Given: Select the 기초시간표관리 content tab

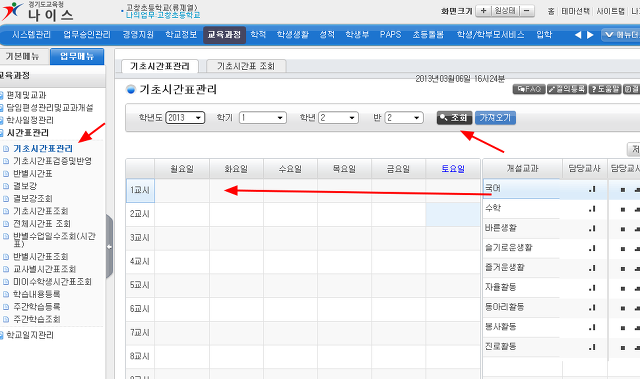Looking at the screenshot, I should click(x=160, y=66).
